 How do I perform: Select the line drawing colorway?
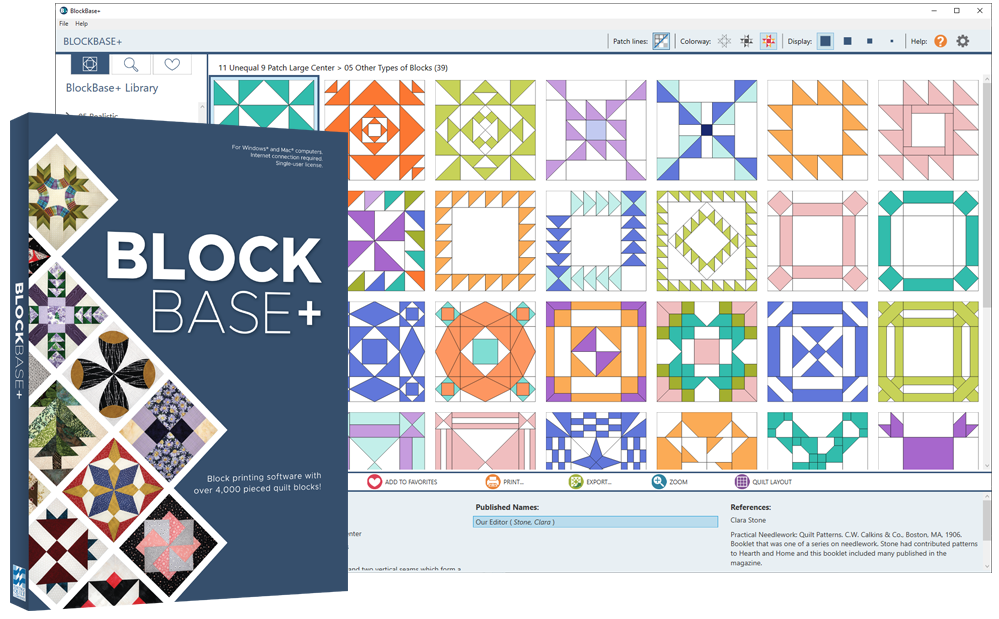coord(724,41)
